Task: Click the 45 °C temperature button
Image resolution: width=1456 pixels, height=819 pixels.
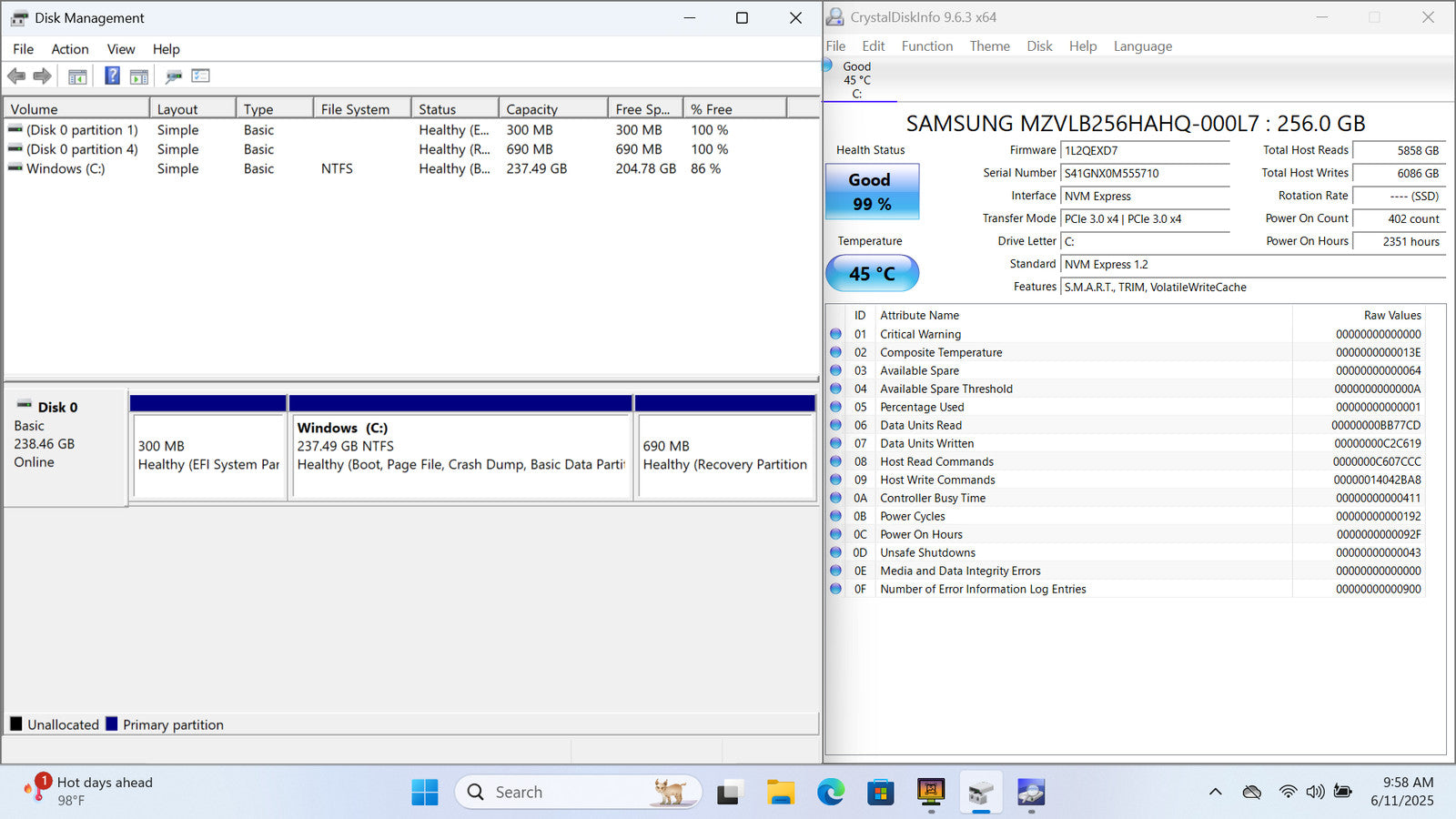Action: tap(872, 273)
